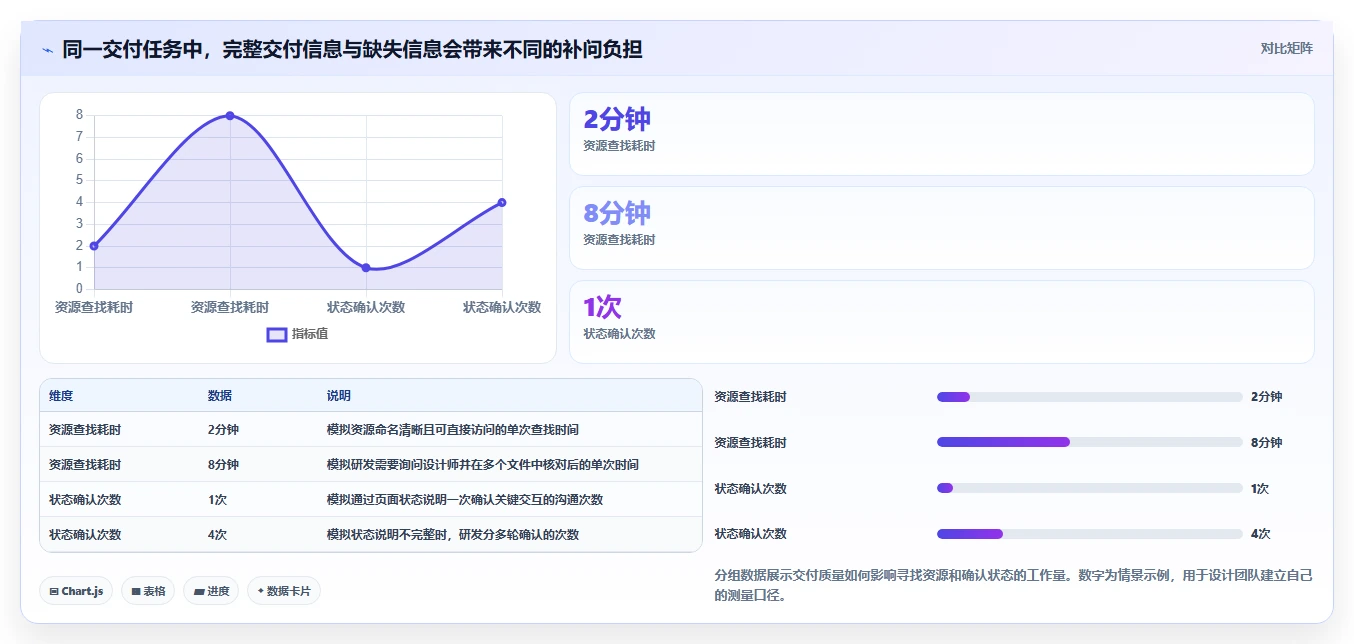The height and width of the screenshot is (644, 1354).
Task: Click the 1次 progress bar
Action: pos(1089,488)
